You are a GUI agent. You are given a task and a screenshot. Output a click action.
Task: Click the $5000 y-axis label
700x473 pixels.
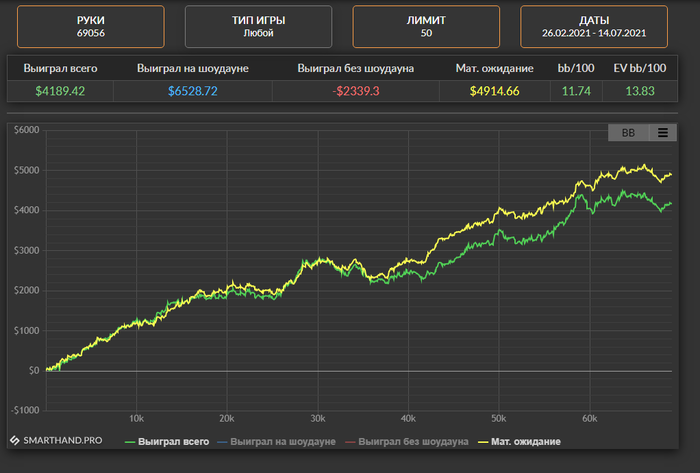pos(26,170)
